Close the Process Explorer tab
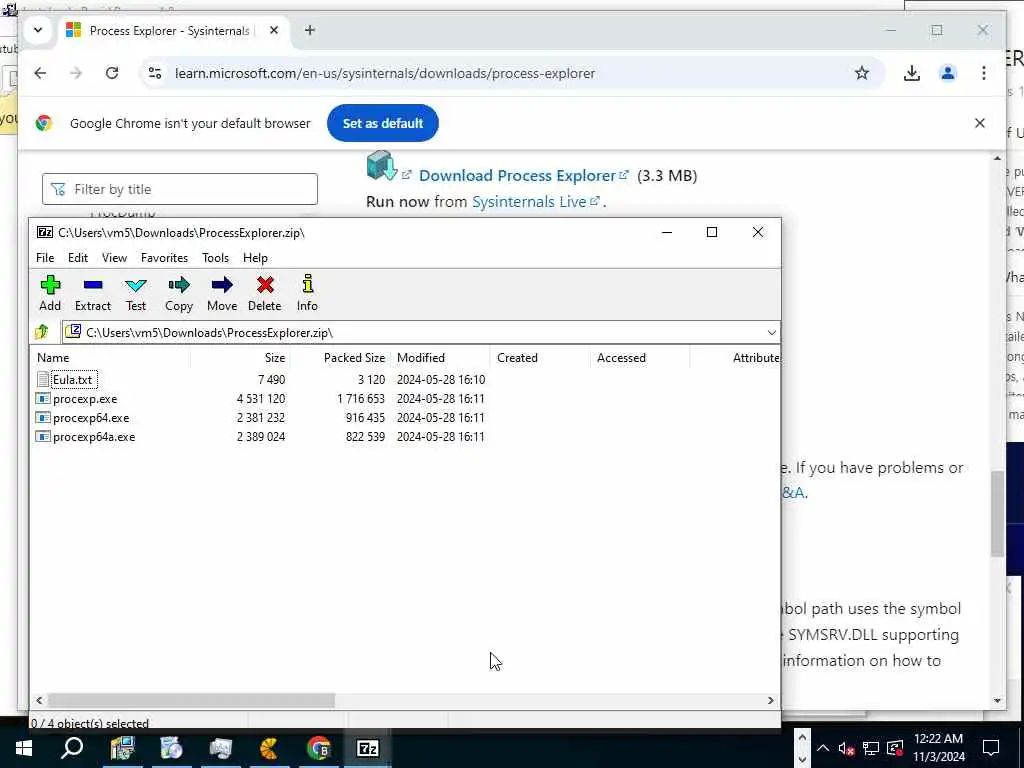The height and width of the screenshot is (768, 1024). click(274, 30)
